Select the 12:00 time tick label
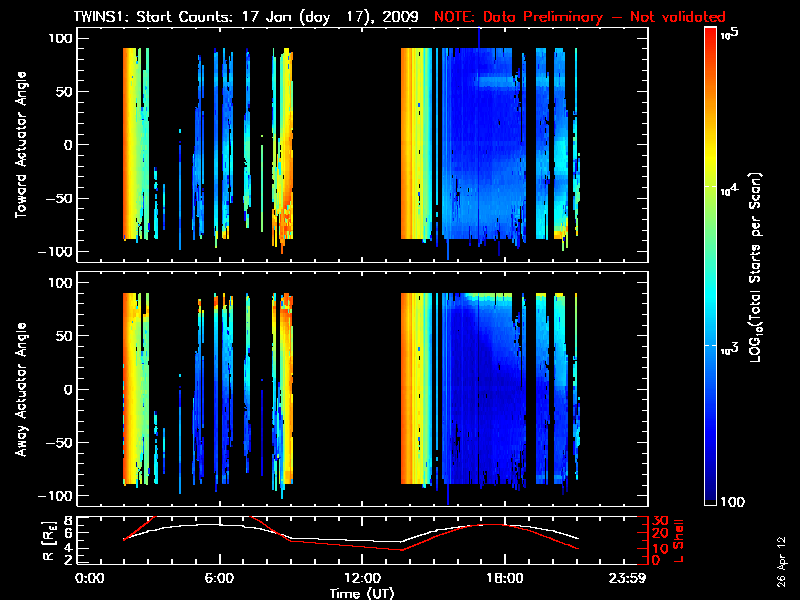 pyautogui.click(x=361, y=578)
